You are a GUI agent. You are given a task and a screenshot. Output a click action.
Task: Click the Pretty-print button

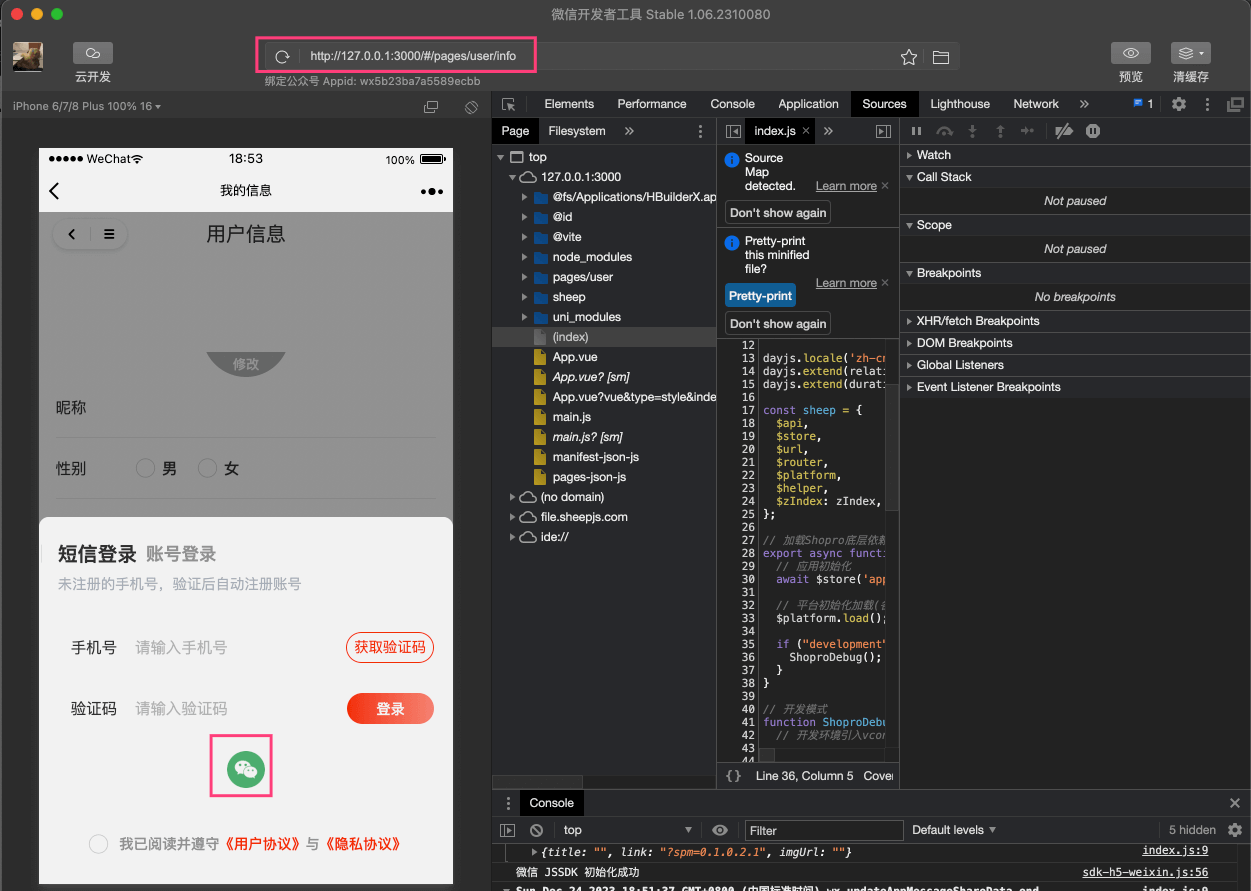[760, 296]
